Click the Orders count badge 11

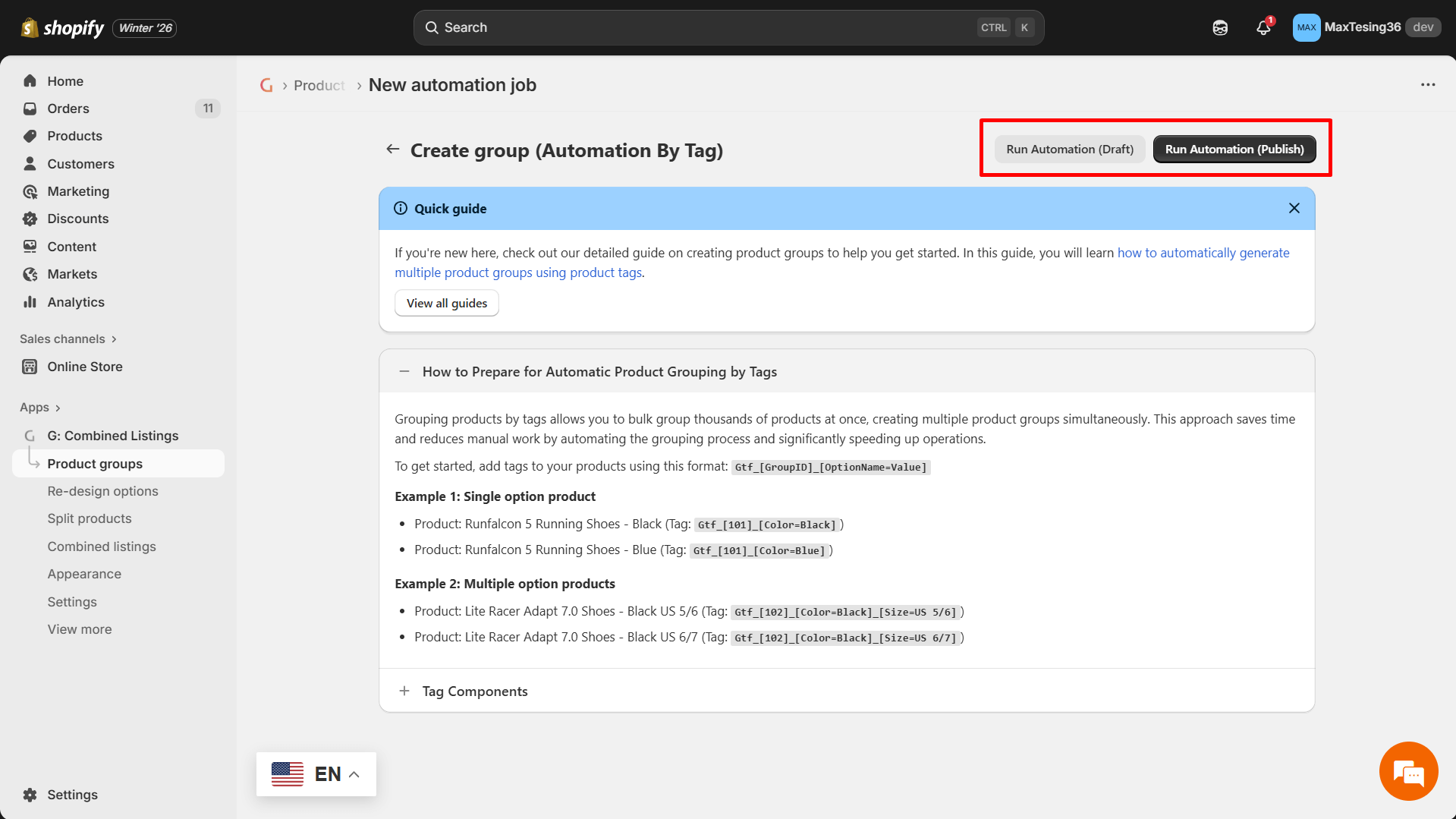(208, 109)
